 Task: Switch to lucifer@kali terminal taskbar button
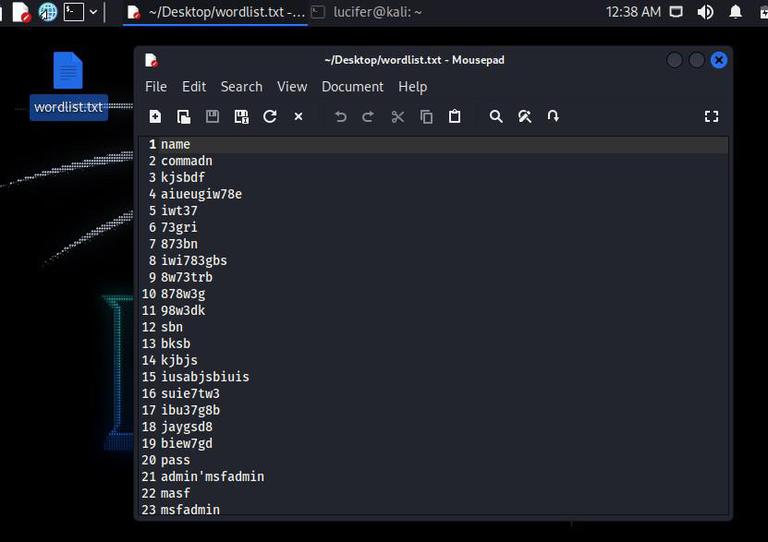point(366,12)
